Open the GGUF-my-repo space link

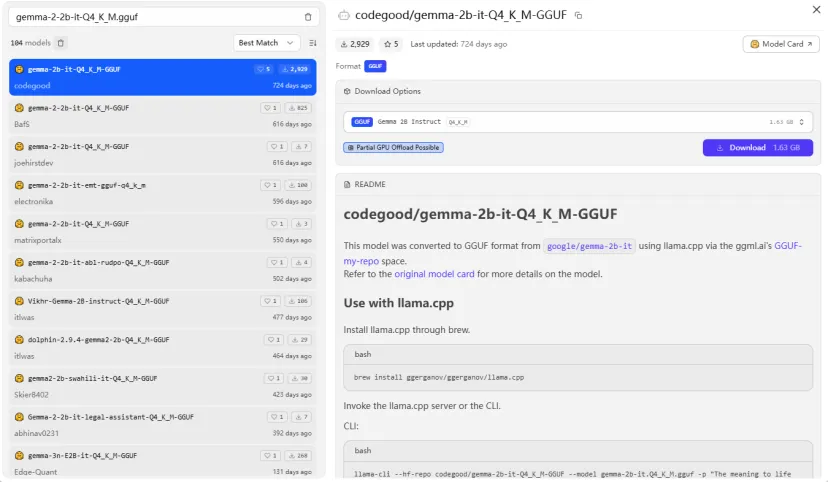click(x=573, y=253)
